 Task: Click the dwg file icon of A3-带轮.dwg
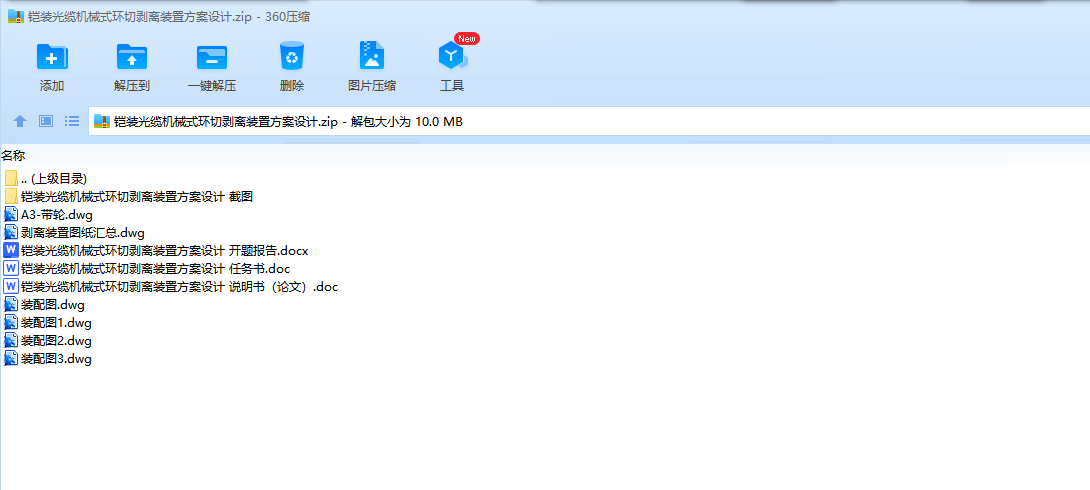coord(11,215)
